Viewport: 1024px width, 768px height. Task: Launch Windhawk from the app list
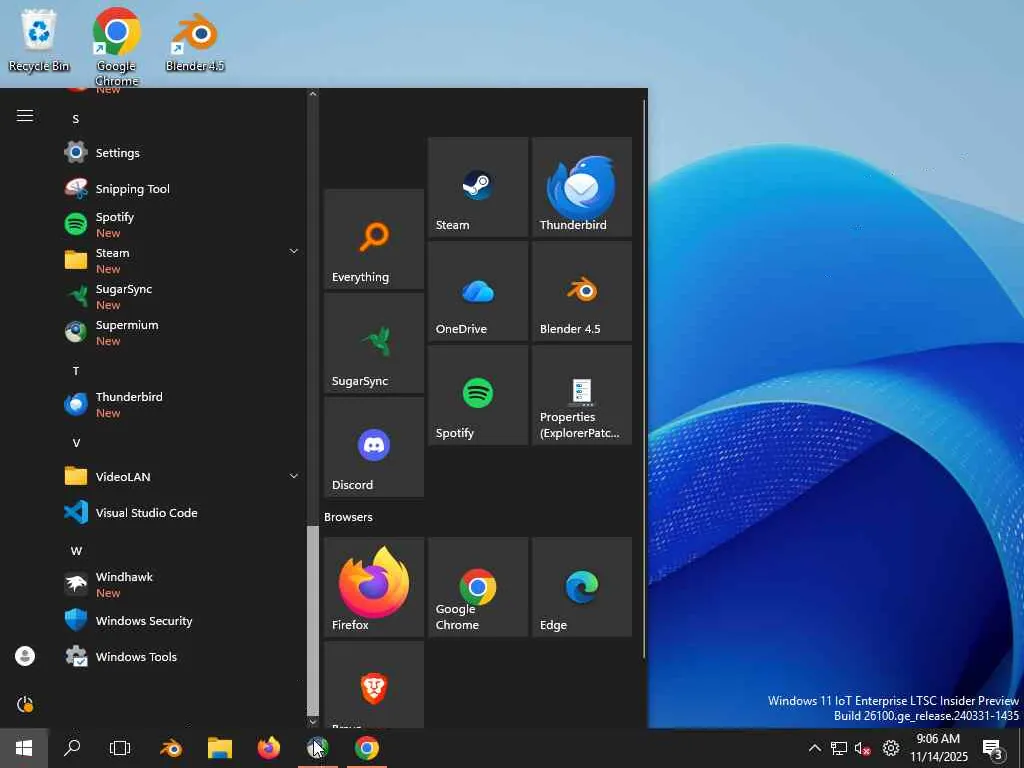click(x=183, y=584)
